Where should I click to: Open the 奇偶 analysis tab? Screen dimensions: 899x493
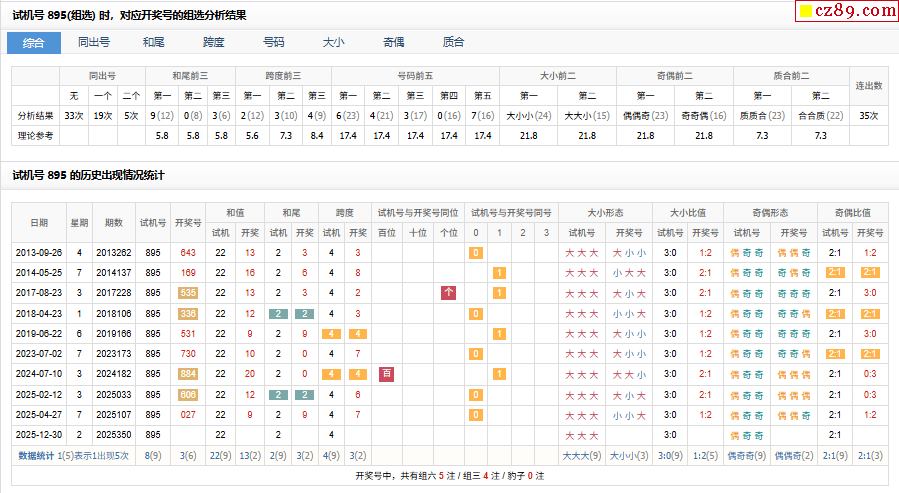tap(394, 43)
